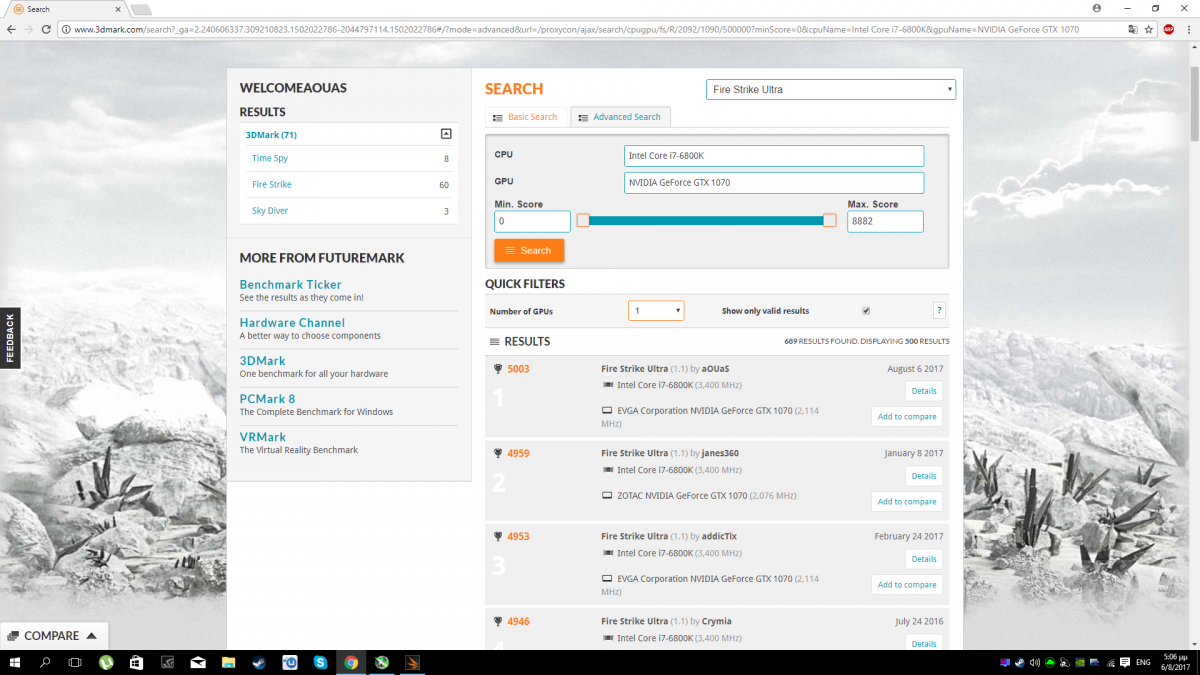
Task: Open Uplay from taskbar
Action: coord(290,662)
